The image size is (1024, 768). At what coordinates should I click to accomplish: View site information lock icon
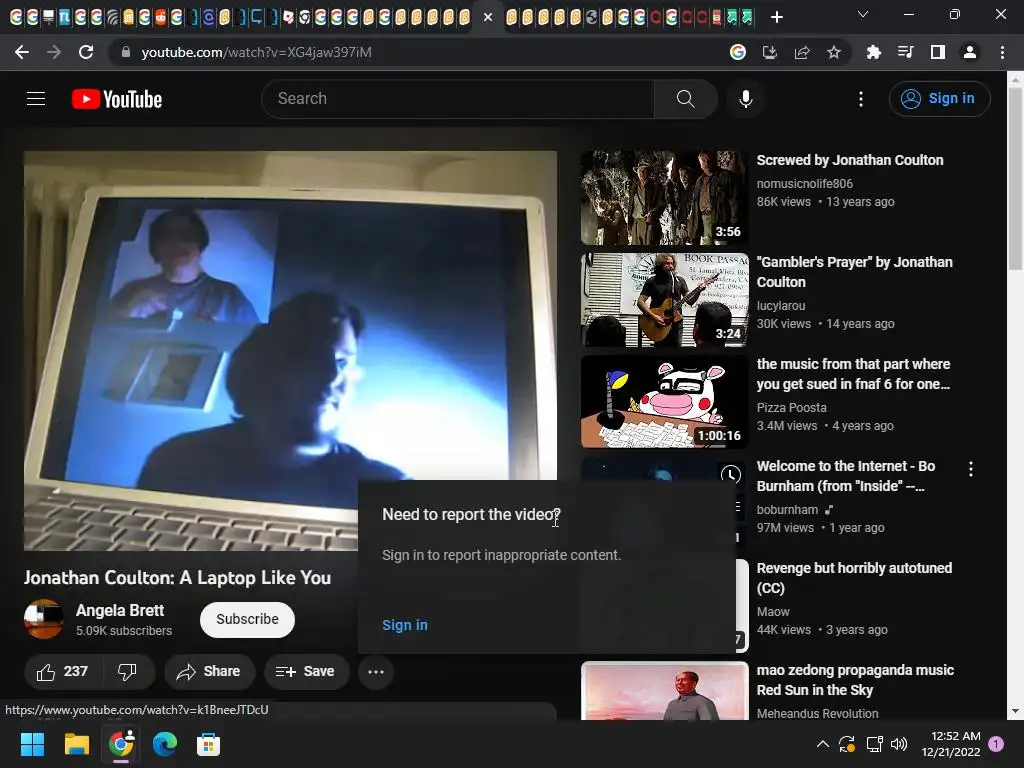(126, 52)
